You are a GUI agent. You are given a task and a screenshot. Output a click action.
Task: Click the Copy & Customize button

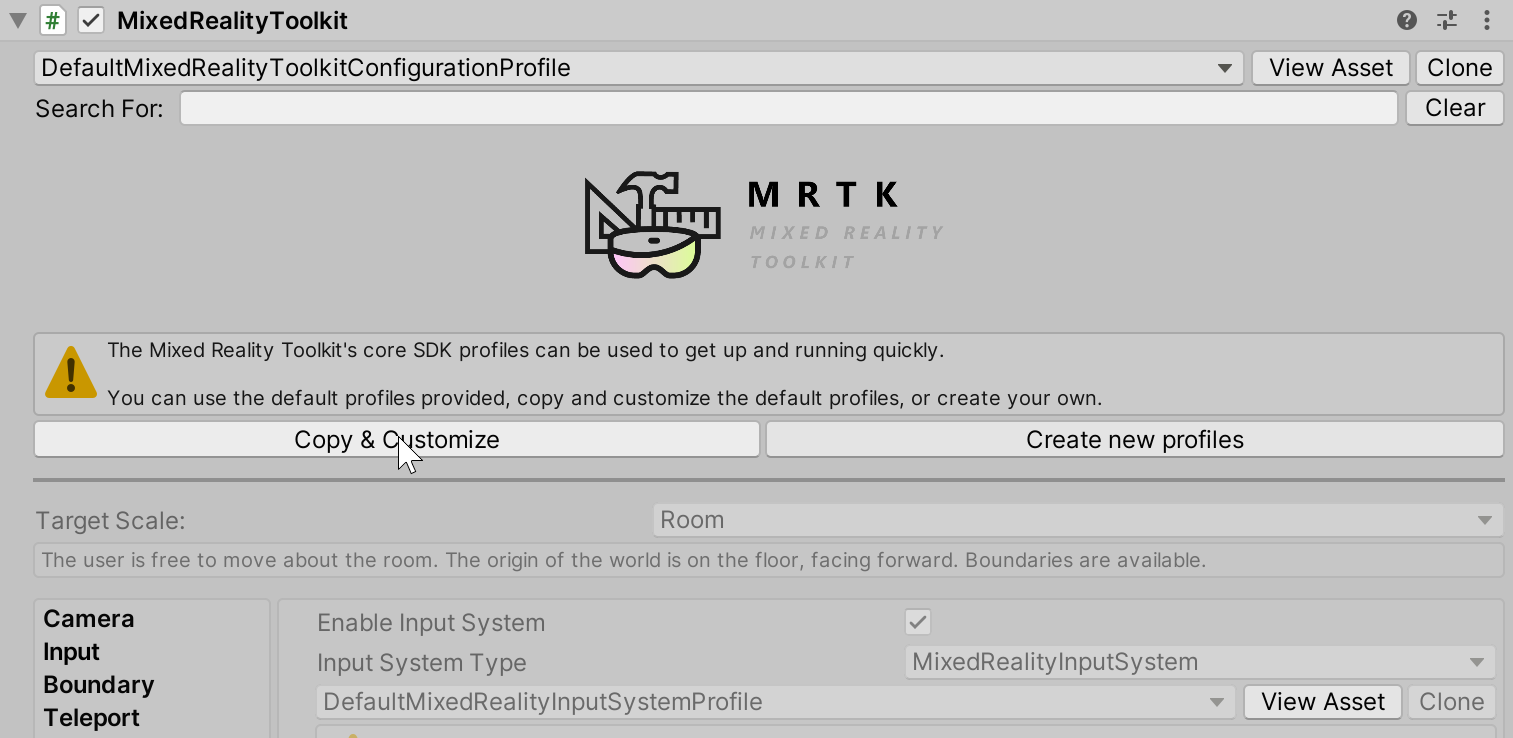[396, 439]
